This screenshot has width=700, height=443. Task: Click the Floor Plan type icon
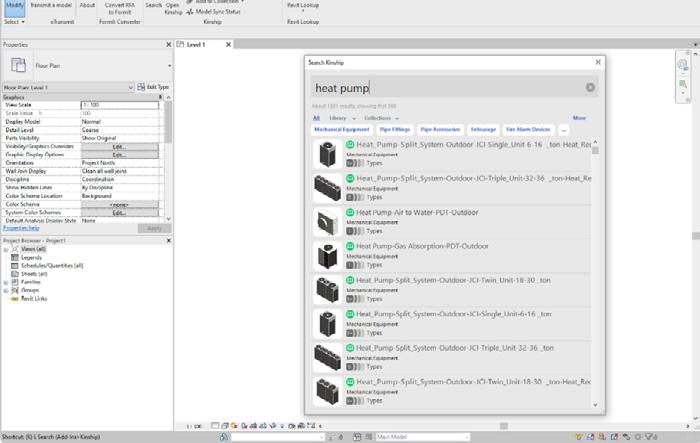pos(18,65)
